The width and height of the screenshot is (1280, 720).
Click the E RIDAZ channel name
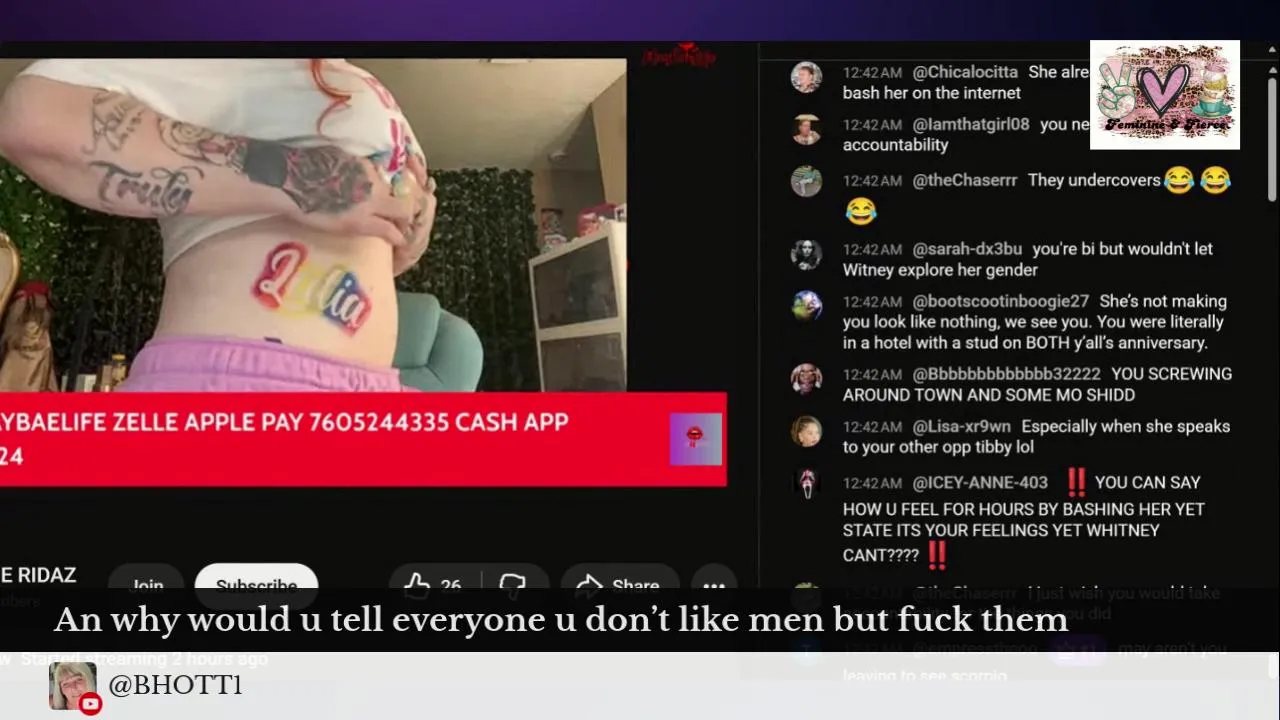pyautogui.click(x=38, y=575)
